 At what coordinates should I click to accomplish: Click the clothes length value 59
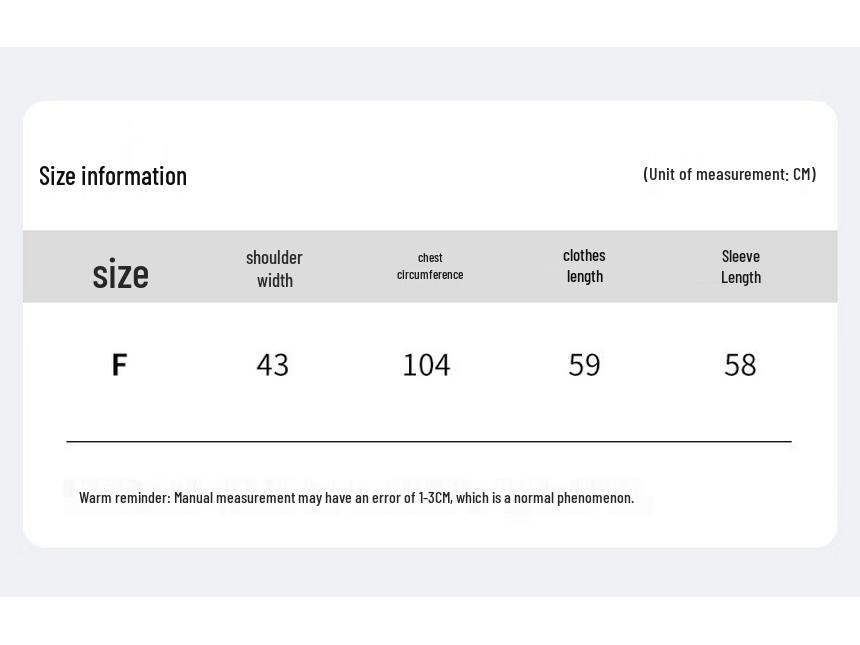coord(585,365)
